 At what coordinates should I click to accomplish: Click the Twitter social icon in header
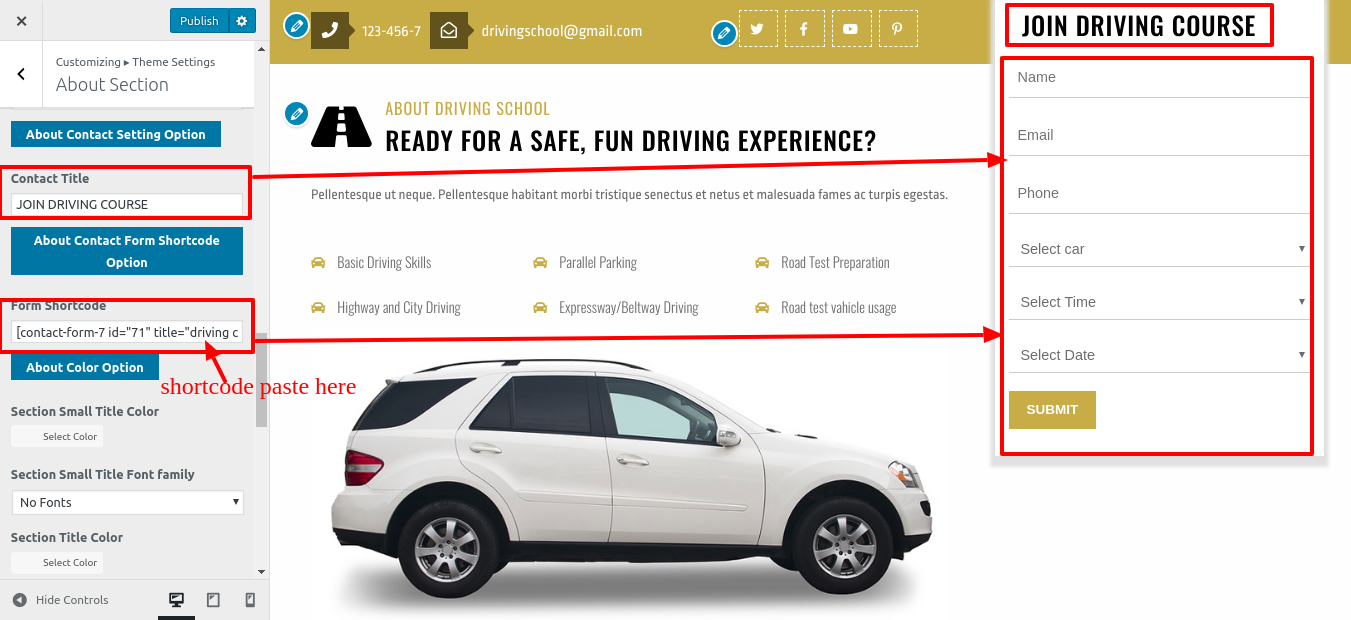pos(757,29)
